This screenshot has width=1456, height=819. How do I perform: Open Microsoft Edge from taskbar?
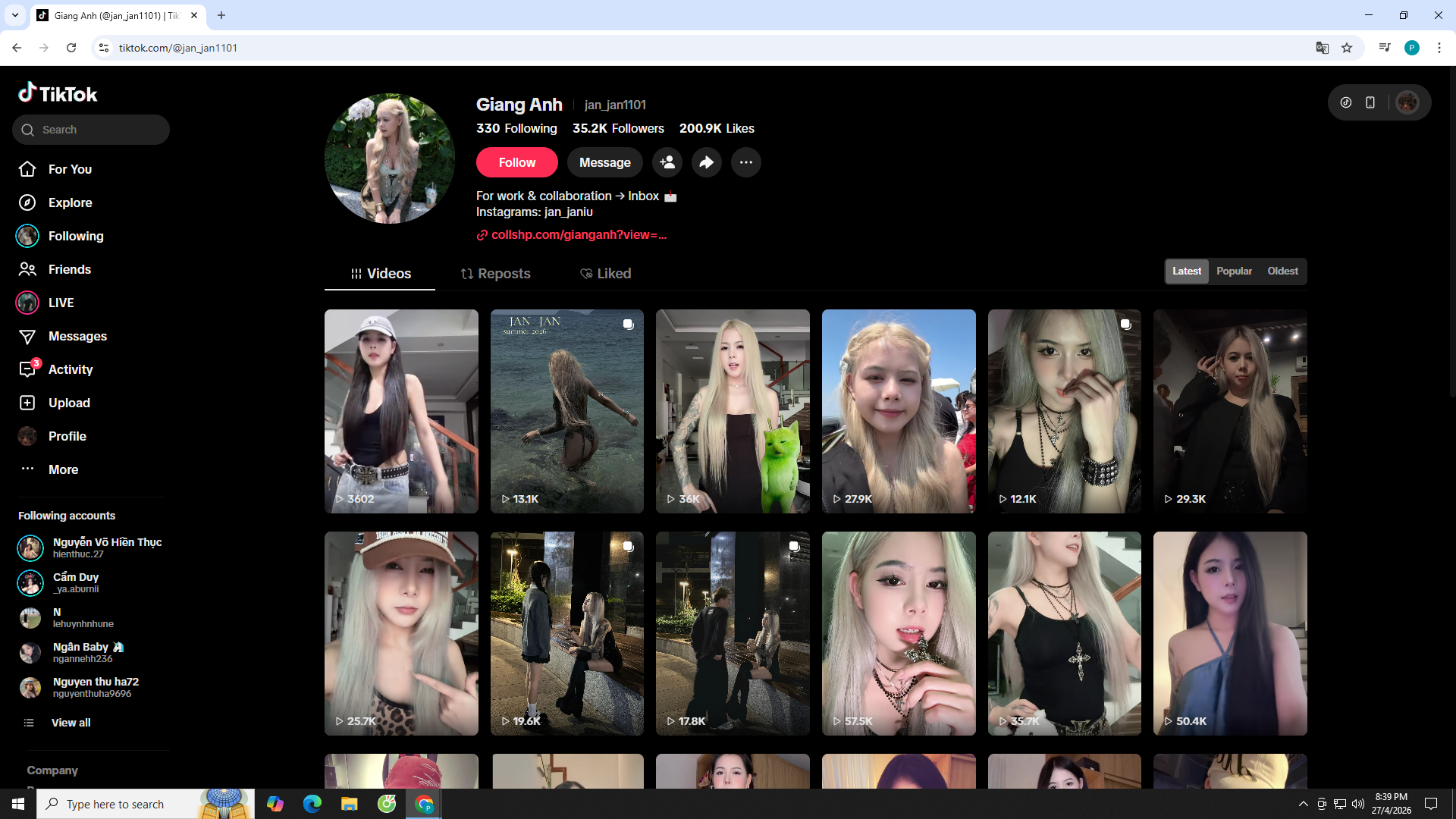point(312,804)
